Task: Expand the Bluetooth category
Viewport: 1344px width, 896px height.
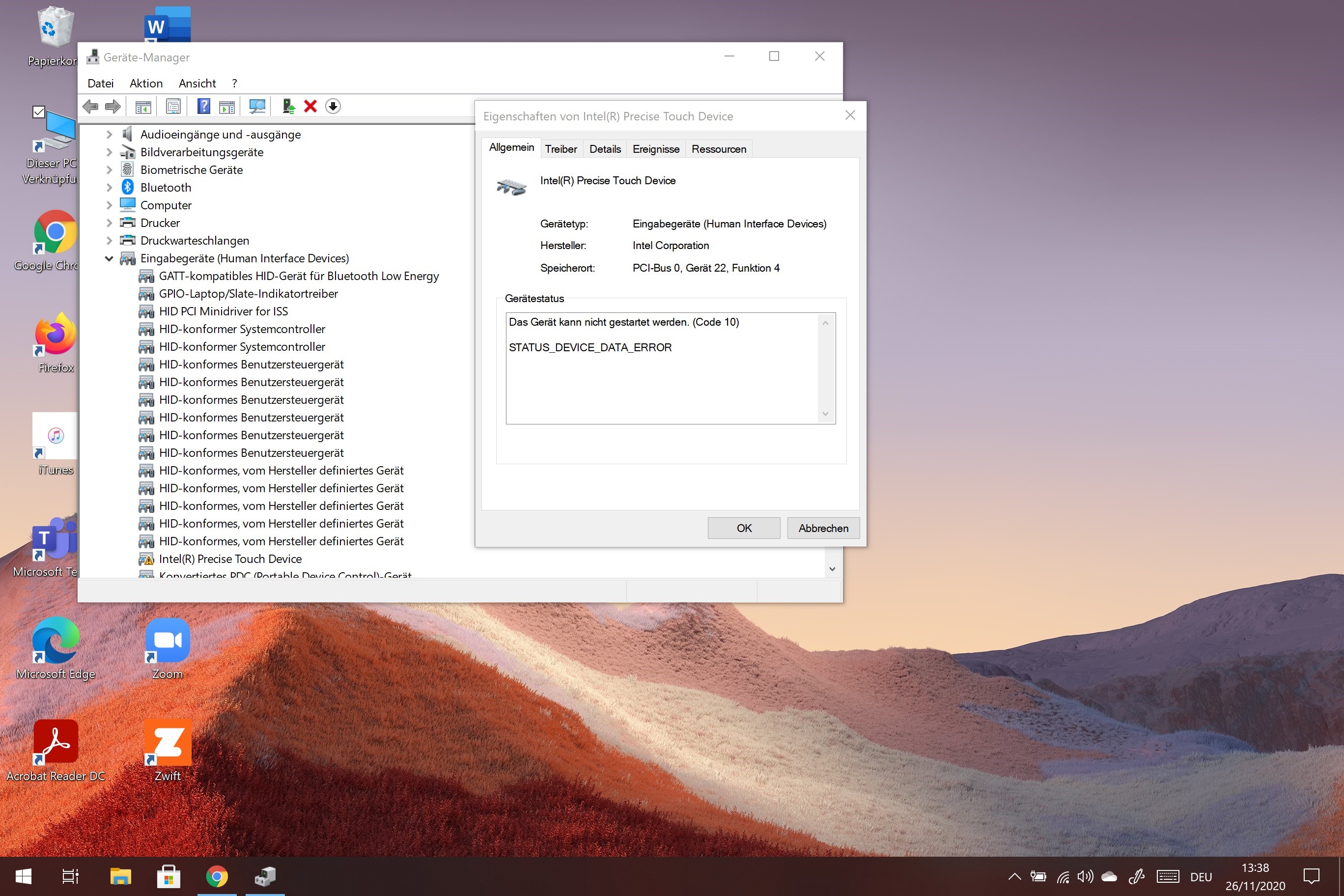Action: 109,188
